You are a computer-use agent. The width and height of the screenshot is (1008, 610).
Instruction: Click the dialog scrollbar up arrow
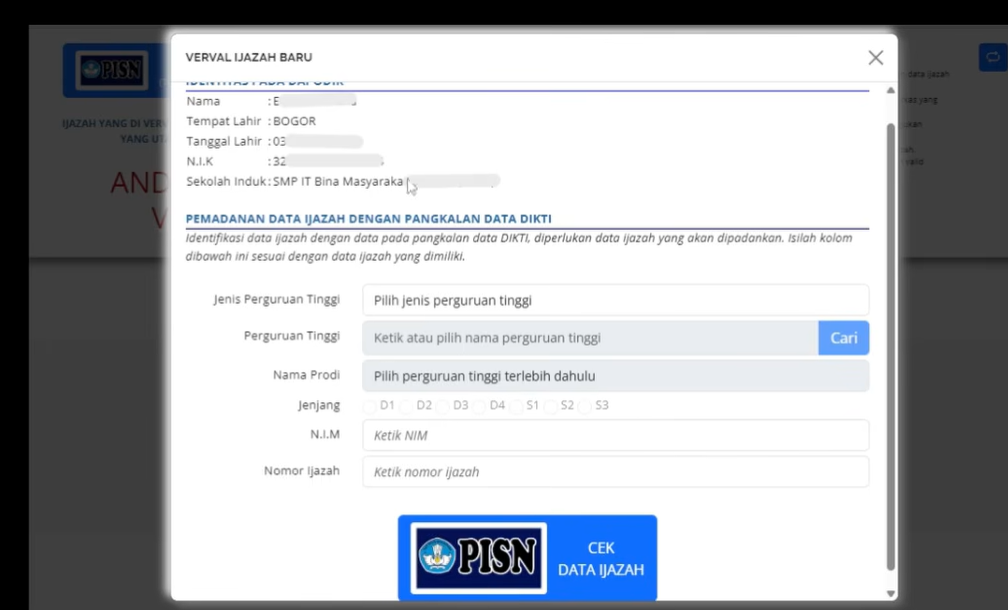point(890,91)
